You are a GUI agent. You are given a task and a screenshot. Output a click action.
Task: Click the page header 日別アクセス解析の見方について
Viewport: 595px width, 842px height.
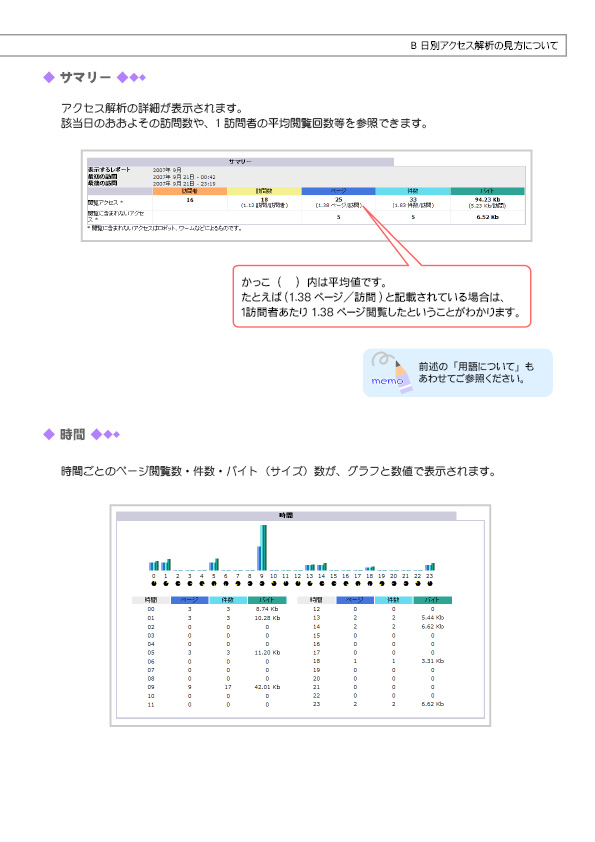tap(484, 46)
